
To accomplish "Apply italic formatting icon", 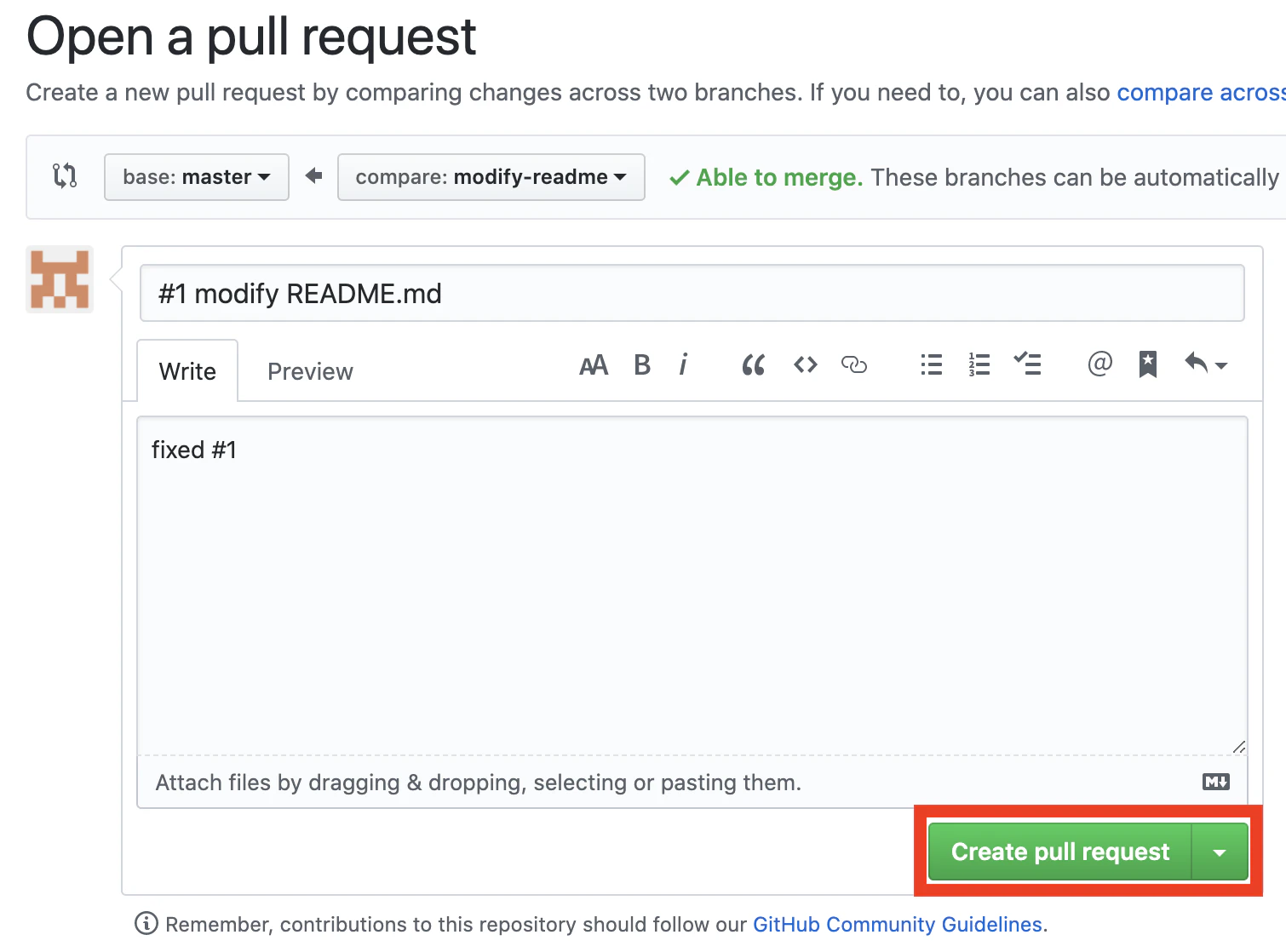I will [x=683, y=364].
